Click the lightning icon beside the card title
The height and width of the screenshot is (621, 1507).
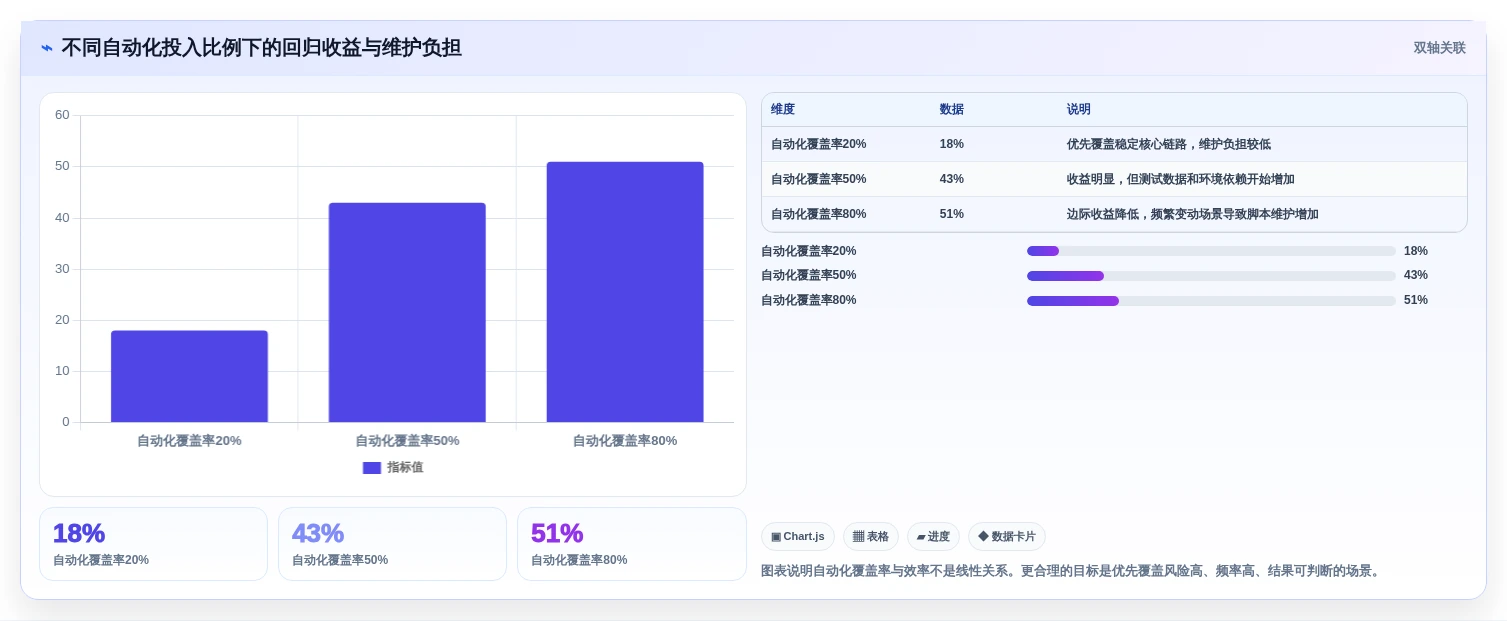click(46, 48)
